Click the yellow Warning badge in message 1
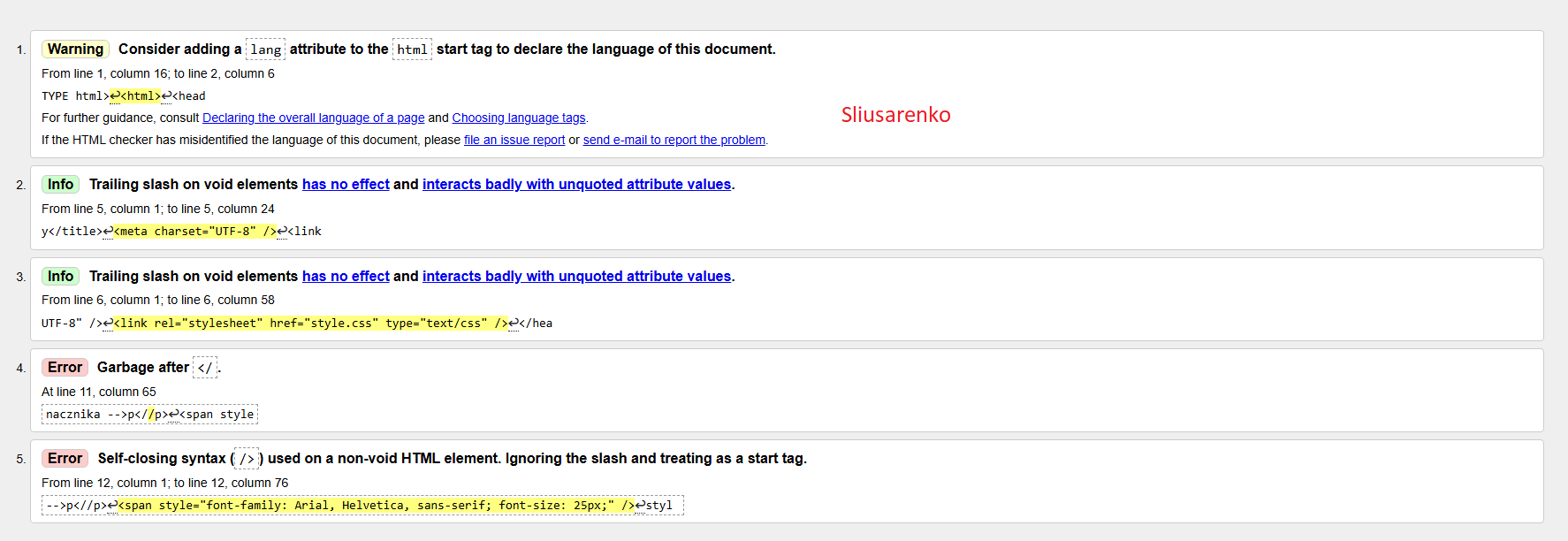Viewport: 1568px width, 541px height. [x=75, y=50]
